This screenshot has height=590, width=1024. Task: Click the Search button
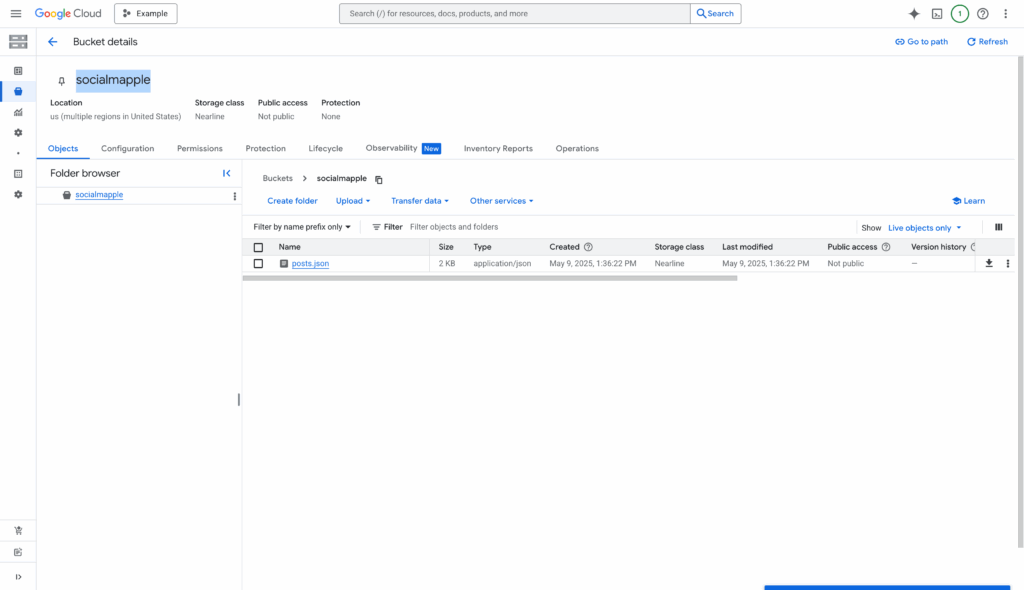715,14
